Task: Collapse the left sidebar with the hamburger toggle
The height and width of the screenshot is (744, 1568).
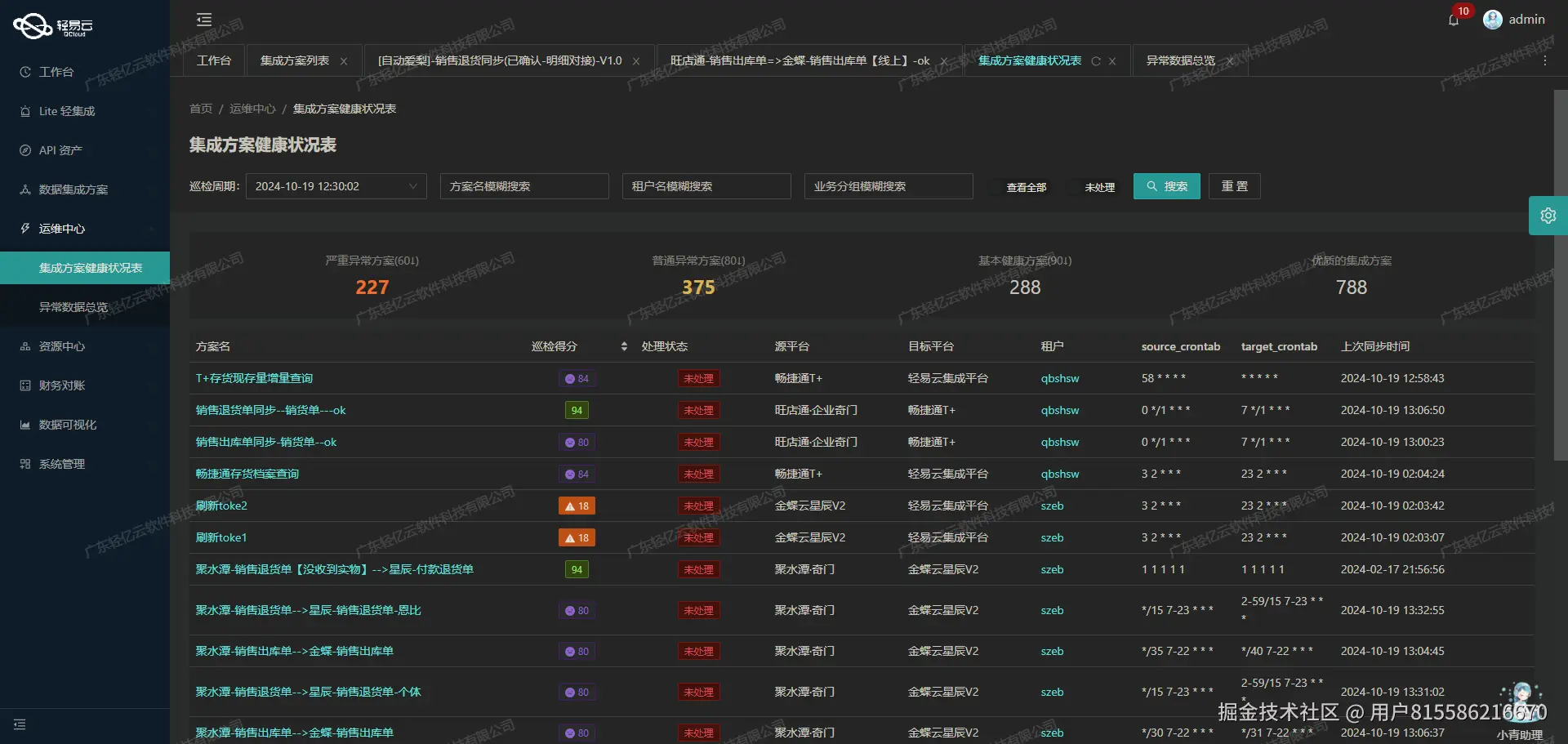Action: coord(203,19)
